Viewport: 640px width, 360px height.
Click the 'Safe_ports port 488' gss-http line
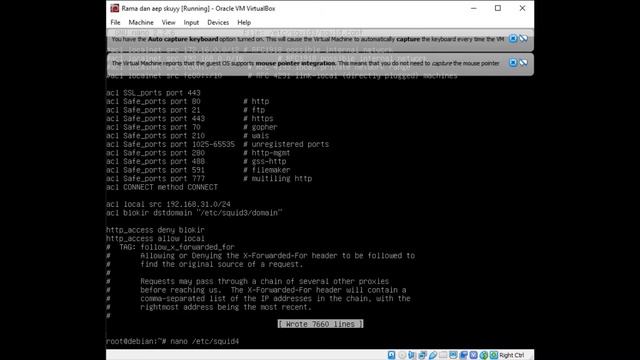pyautogui.click(x=196, y=162)
